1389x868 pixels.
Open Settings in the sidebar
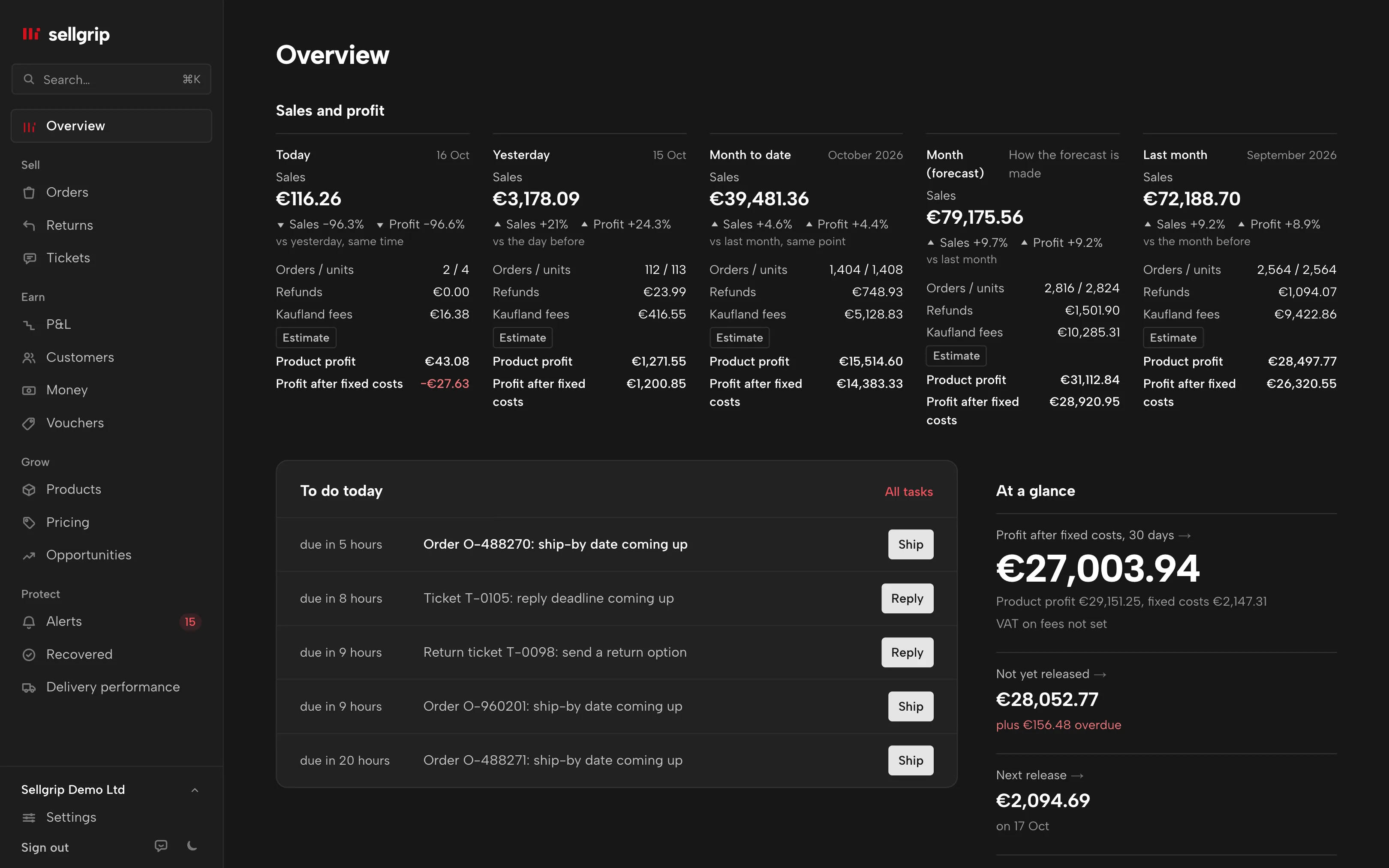pyautogui.click(x=111, y=817)
